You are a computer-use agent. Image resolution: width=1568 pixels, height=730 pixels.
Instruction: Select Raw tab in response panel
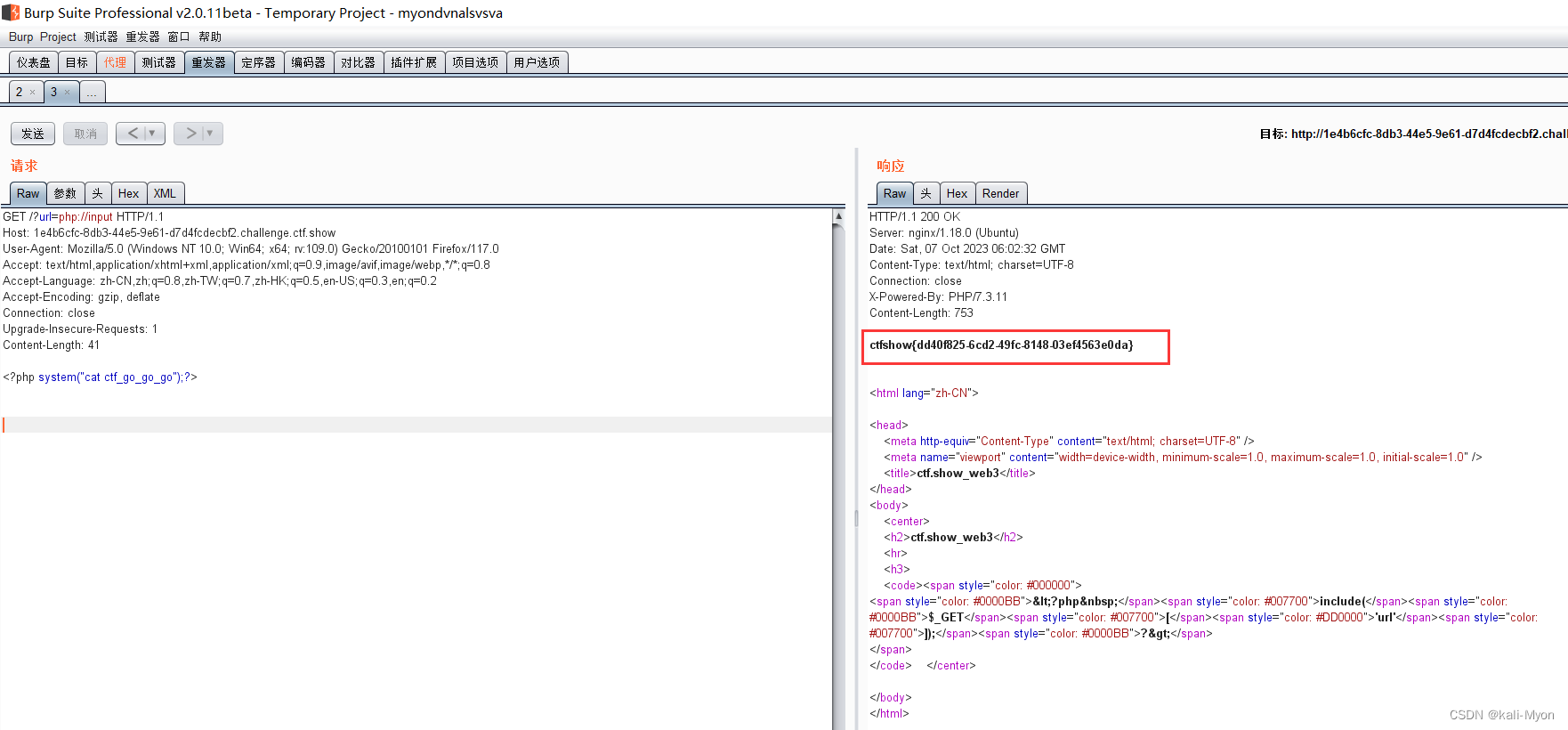coord(894,193)
